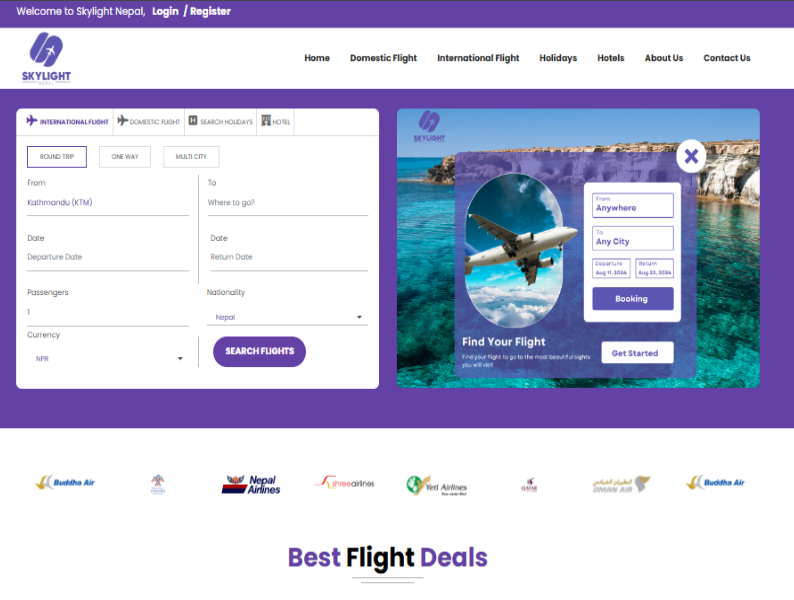
Task: Switch to the Domestic Flight search tab
Action: coord(149,122)
